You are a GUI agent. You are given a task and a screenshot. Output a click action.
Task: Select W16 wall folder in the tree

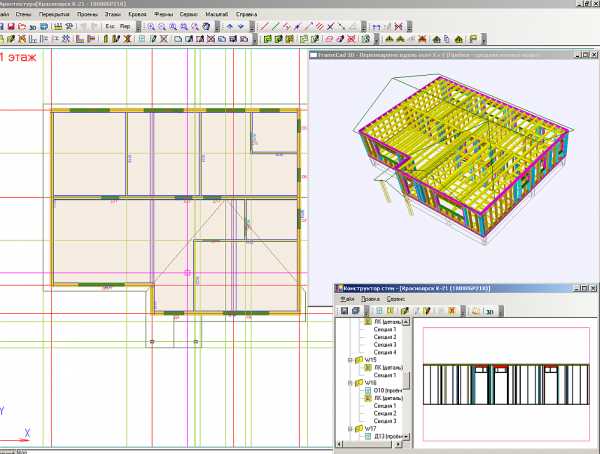[x=369, y=382]
